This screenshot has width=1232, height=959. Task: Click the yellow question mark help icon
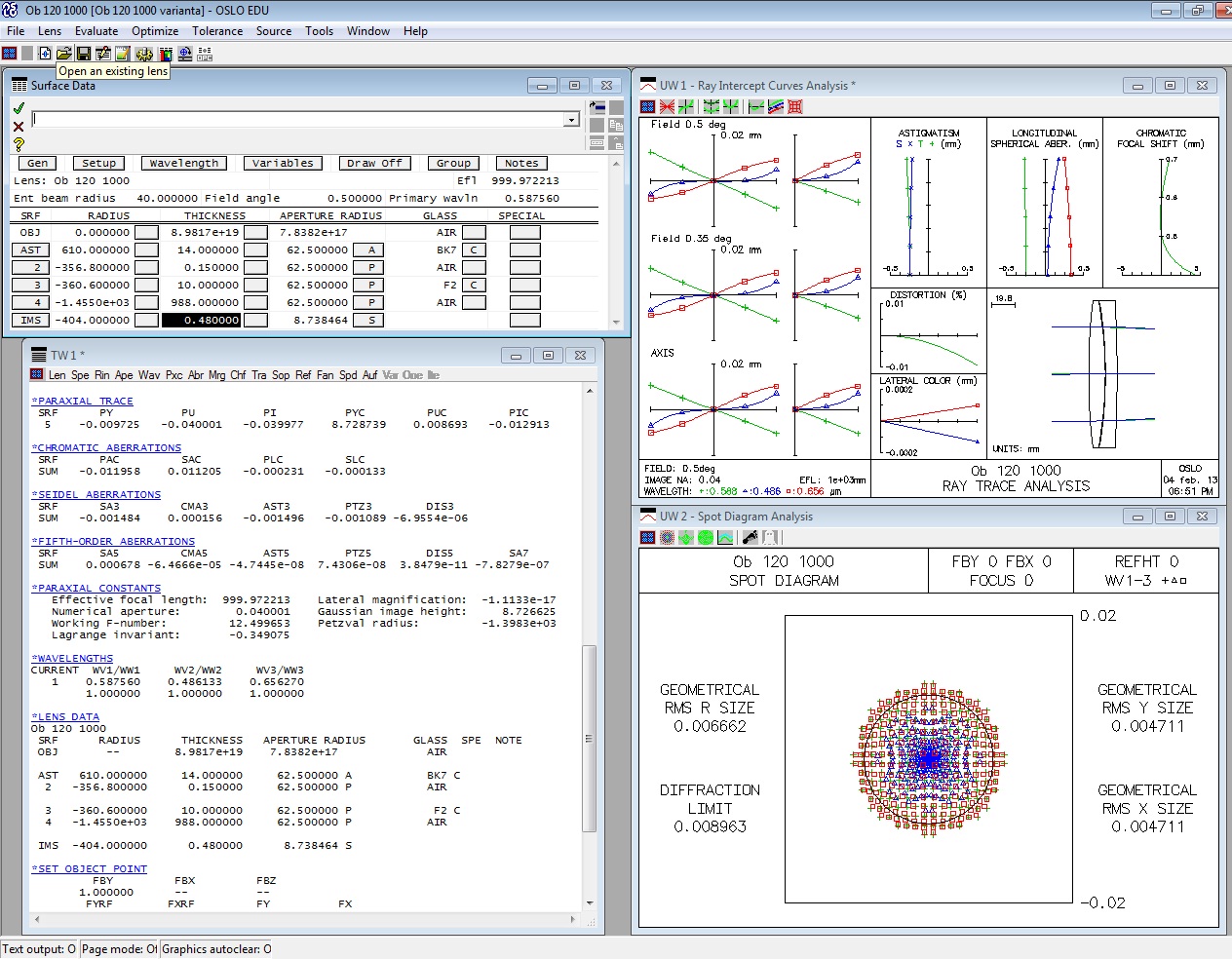[19, 144]
